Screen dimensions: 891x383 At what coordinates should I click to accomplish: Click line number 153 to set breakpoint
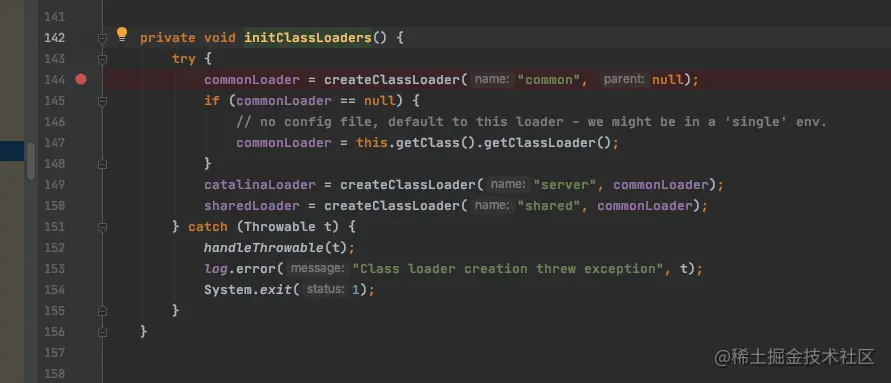click(55, 269)
